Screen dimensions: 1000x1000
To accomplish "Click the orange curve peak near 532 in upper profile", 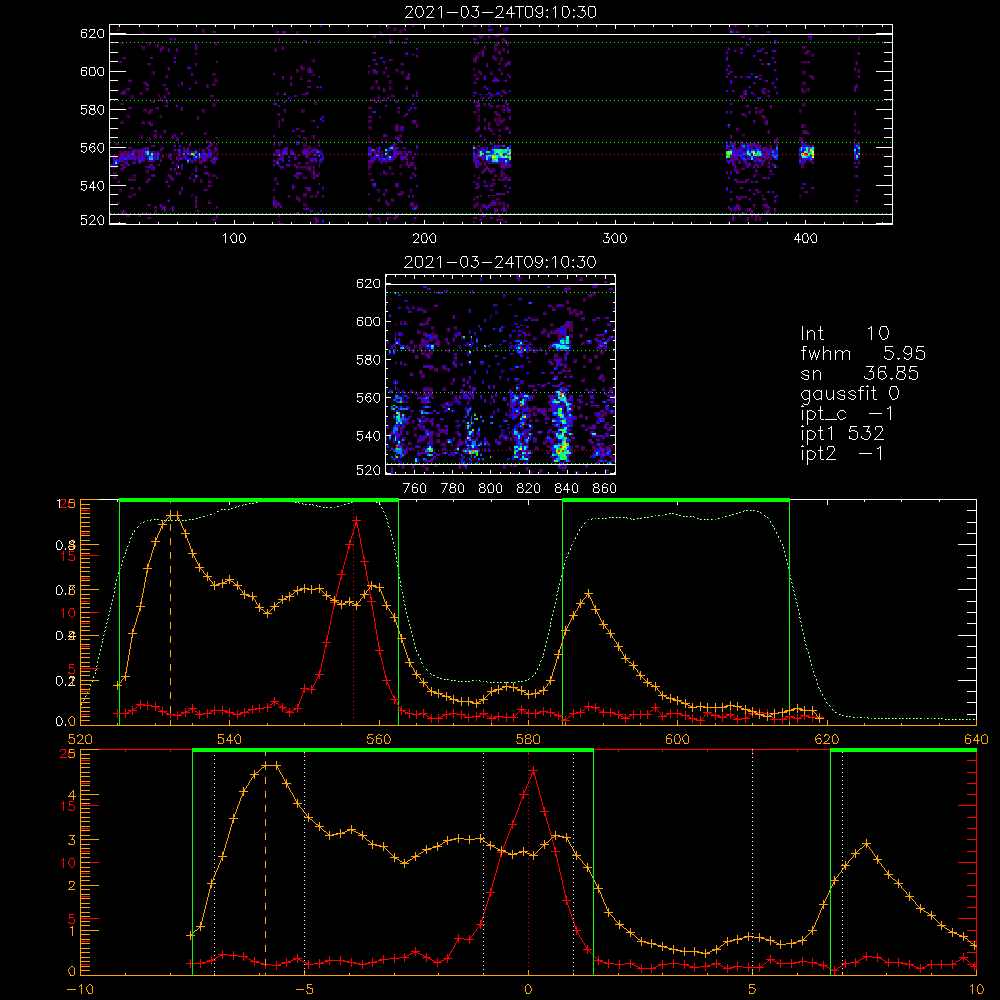I will point(174,515).
